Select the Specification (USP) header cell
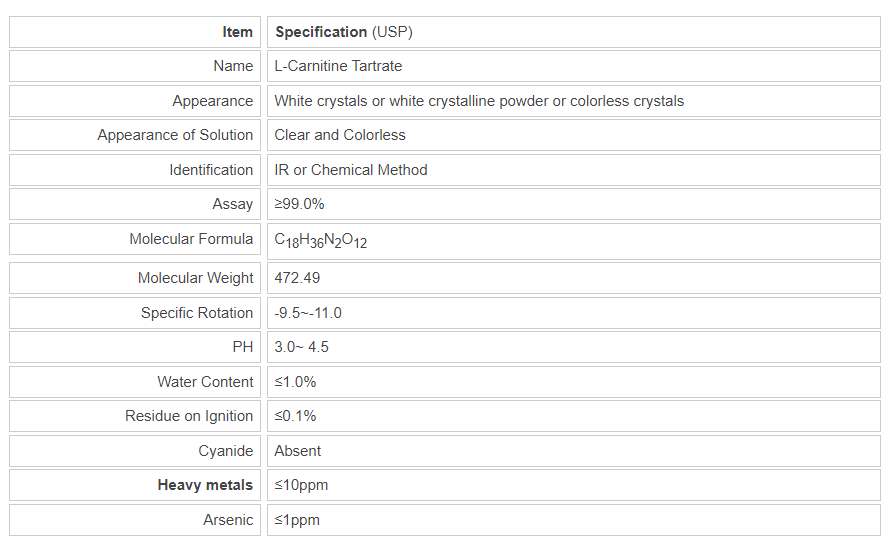This screenshot has width=893, height=539. [343, 32]
